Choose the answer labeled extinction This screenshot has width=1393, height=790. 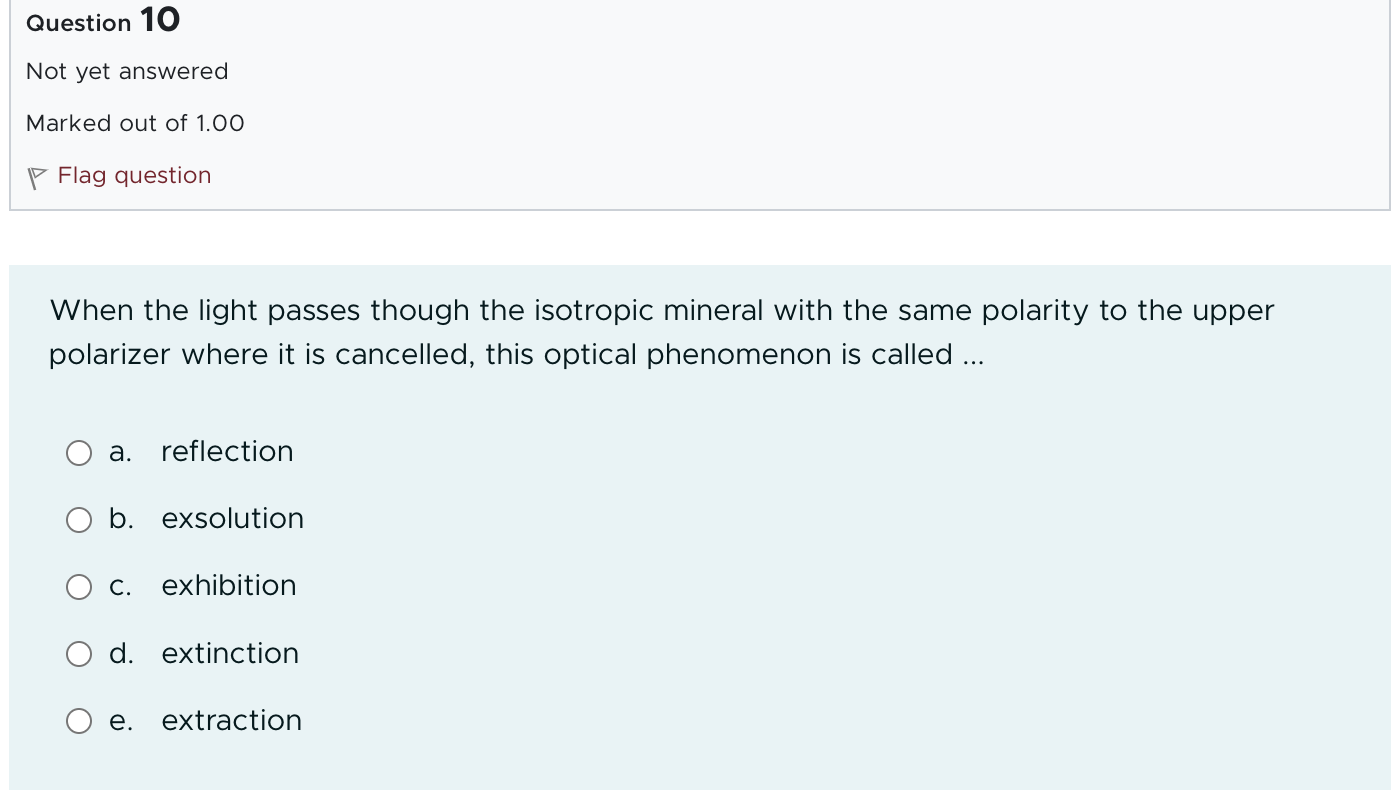(x=230, y=653)
